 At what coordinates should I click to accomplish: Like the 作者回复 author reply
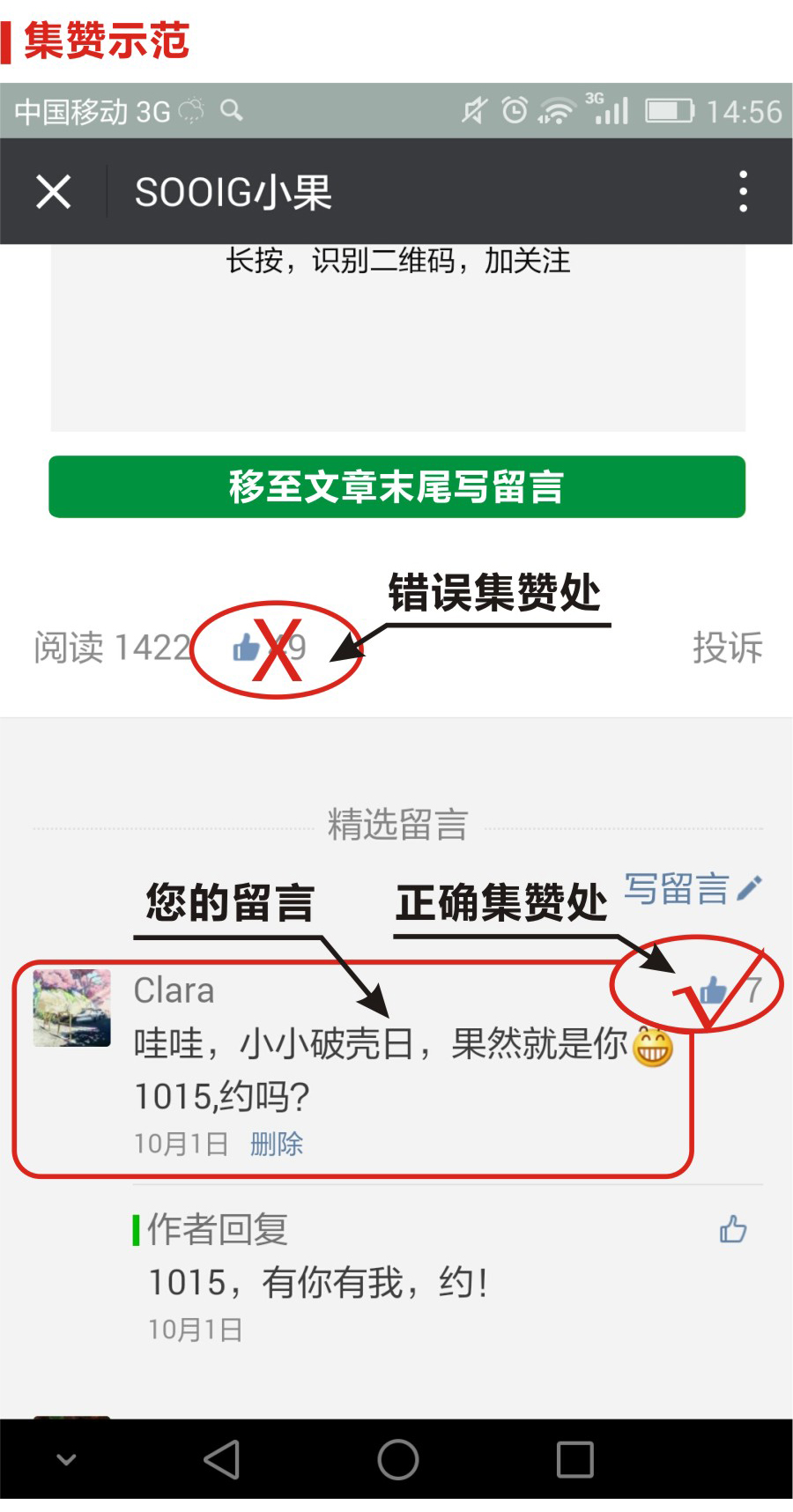click(x=733, y=1228)
